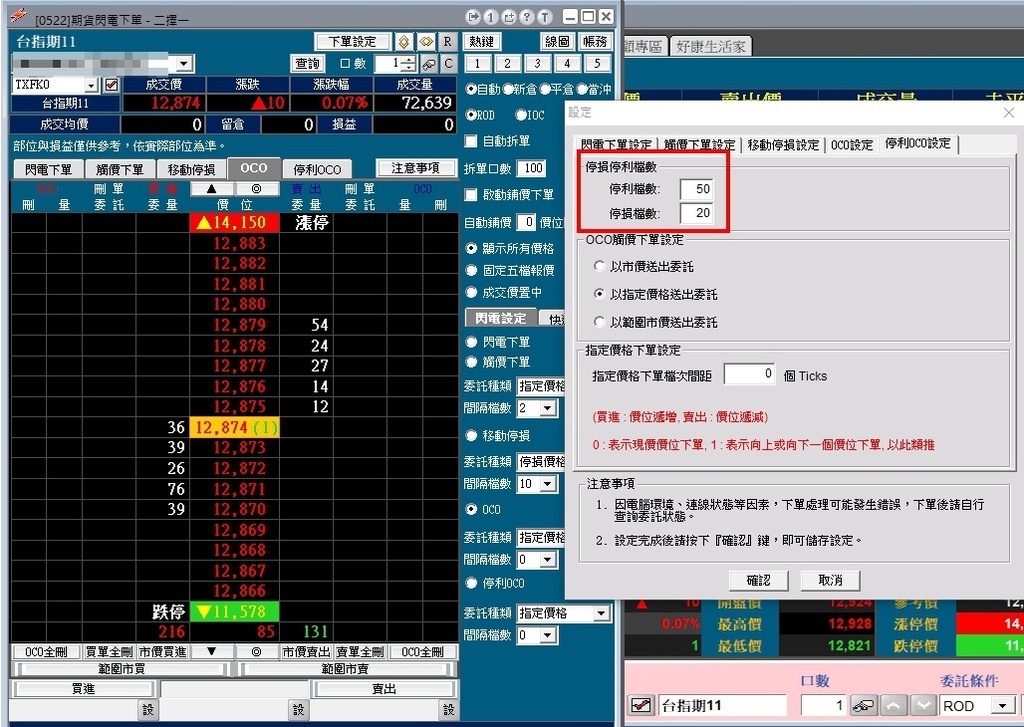Click the 設 button under 賣出

[x=448, y=709]
